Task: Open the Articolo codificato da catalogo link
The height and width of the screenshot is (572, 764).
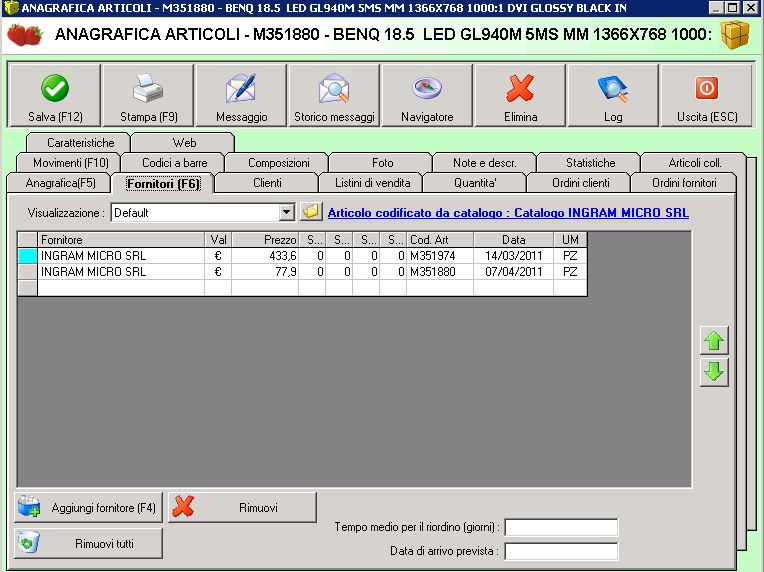Action: [x=508, y=213]
